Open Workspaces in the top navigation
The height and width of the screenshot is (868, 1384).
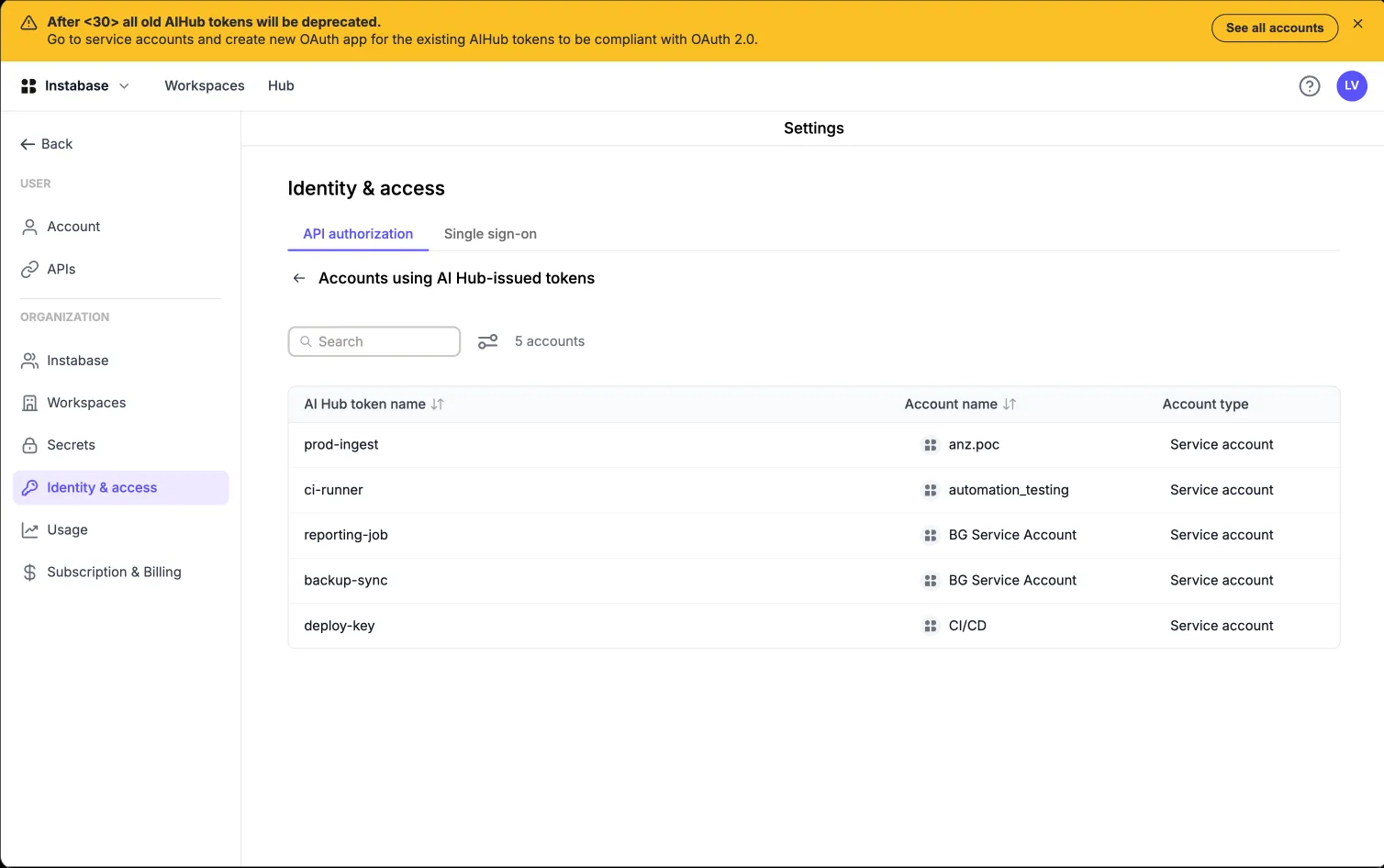pos(205,86)
